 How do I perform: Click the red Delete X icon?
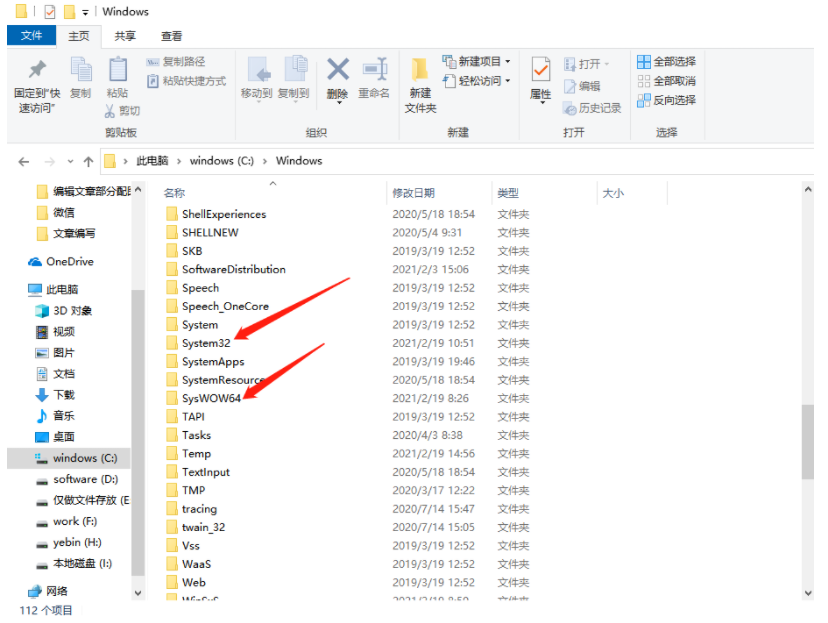click(x=338, y=70)
